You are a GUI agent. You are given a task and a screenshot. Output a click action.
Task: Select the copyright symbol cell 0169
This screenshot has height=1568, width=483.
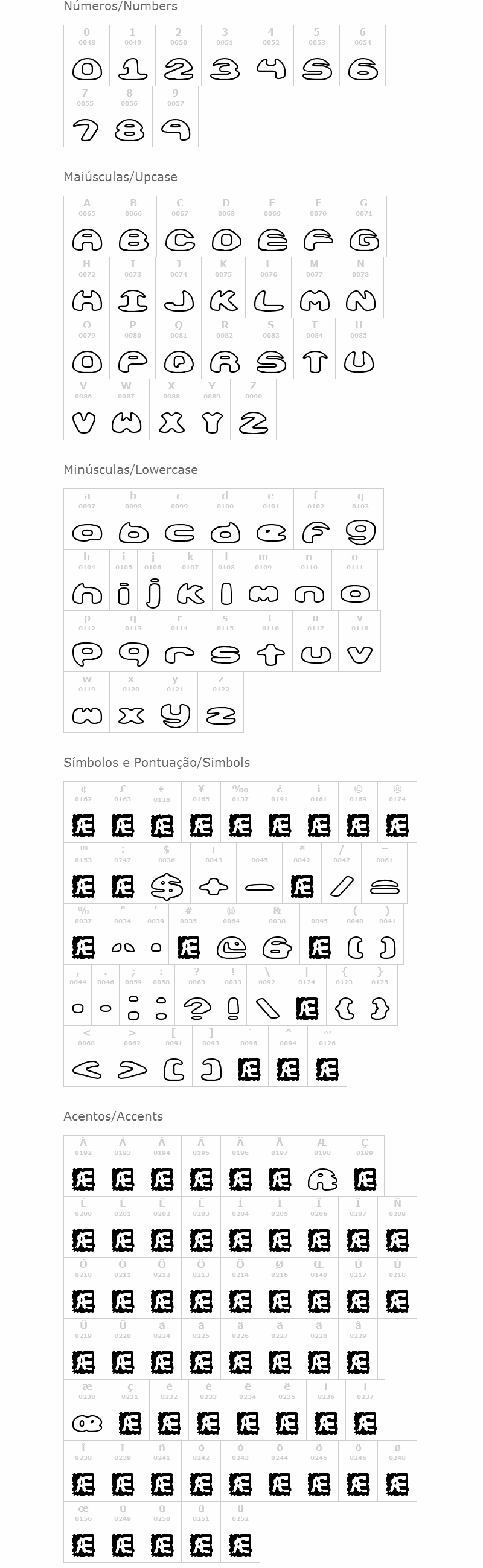pyautogui.click(x=358, y=812)
